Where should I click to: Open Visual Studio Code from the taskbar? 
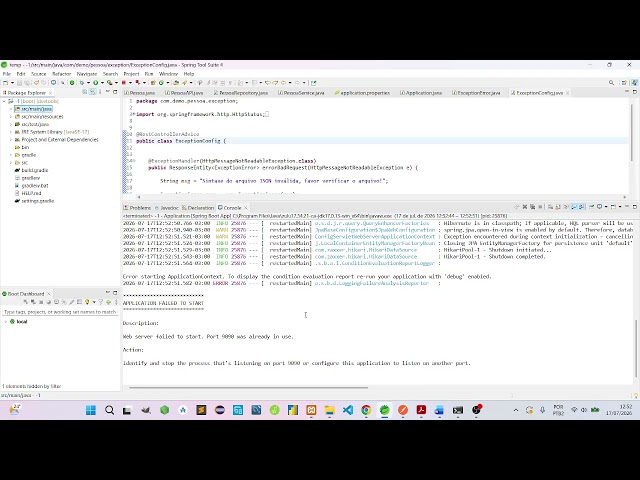click(x=348, y=410)
